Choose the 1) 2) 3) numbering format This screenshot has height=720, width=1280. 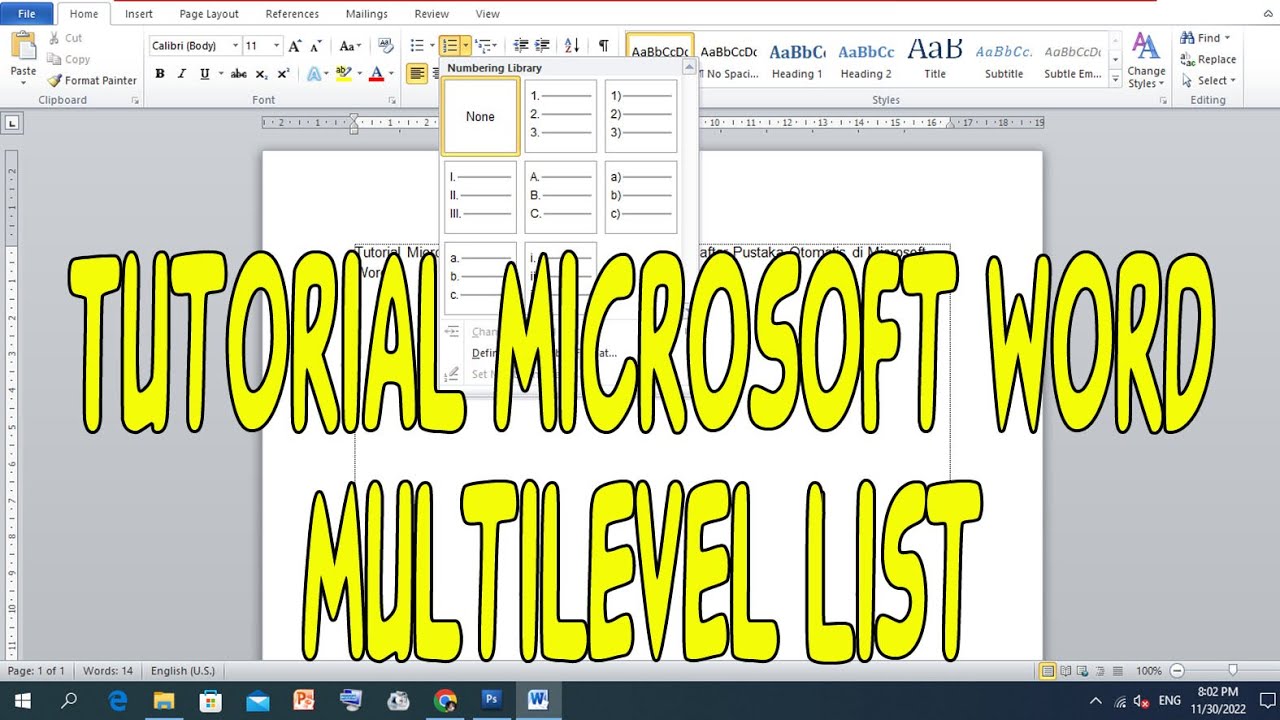[641, 116]
